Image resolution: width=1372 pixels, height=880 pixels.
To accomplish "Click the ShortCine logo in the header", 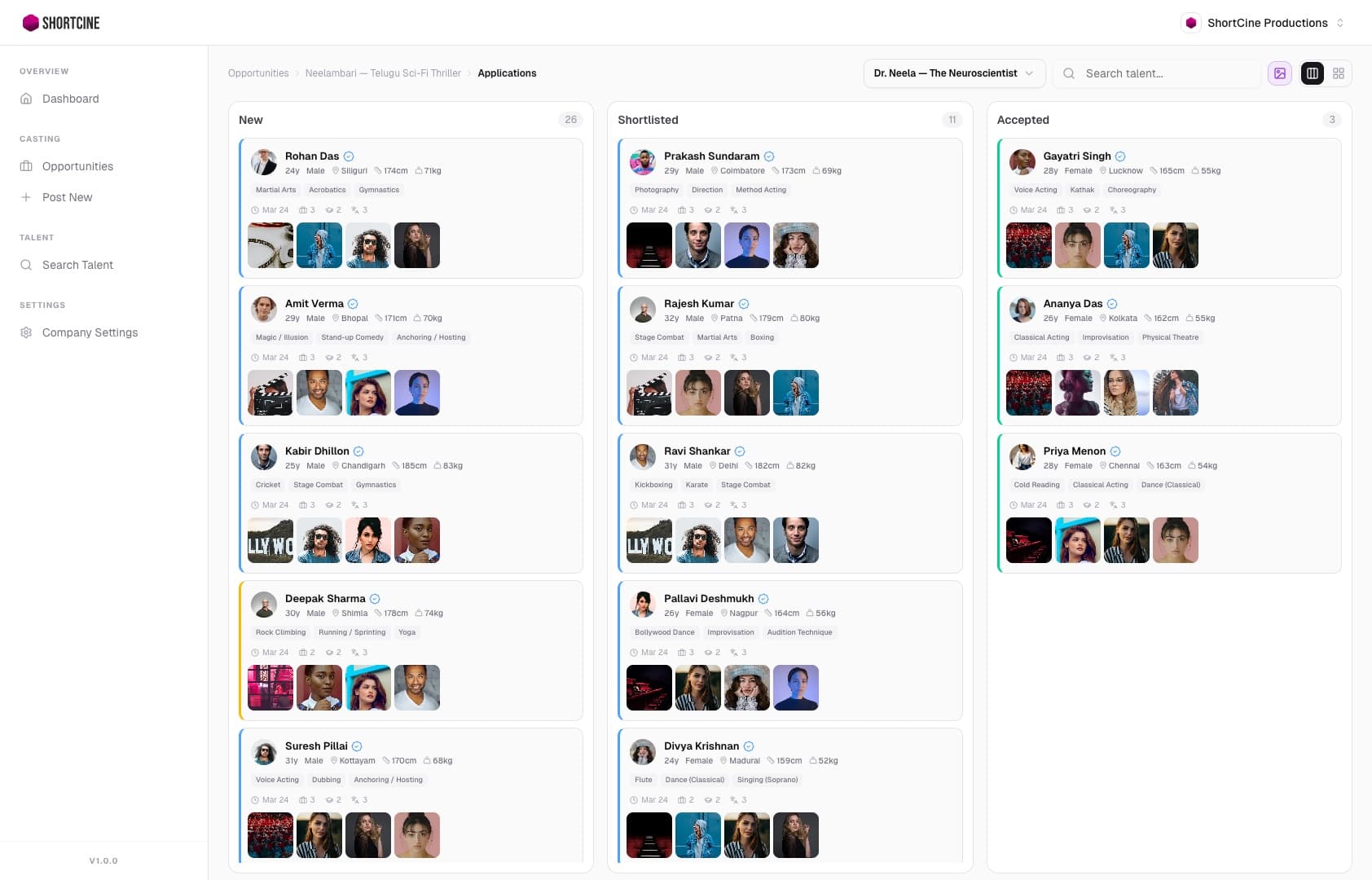I will [61, 23].
